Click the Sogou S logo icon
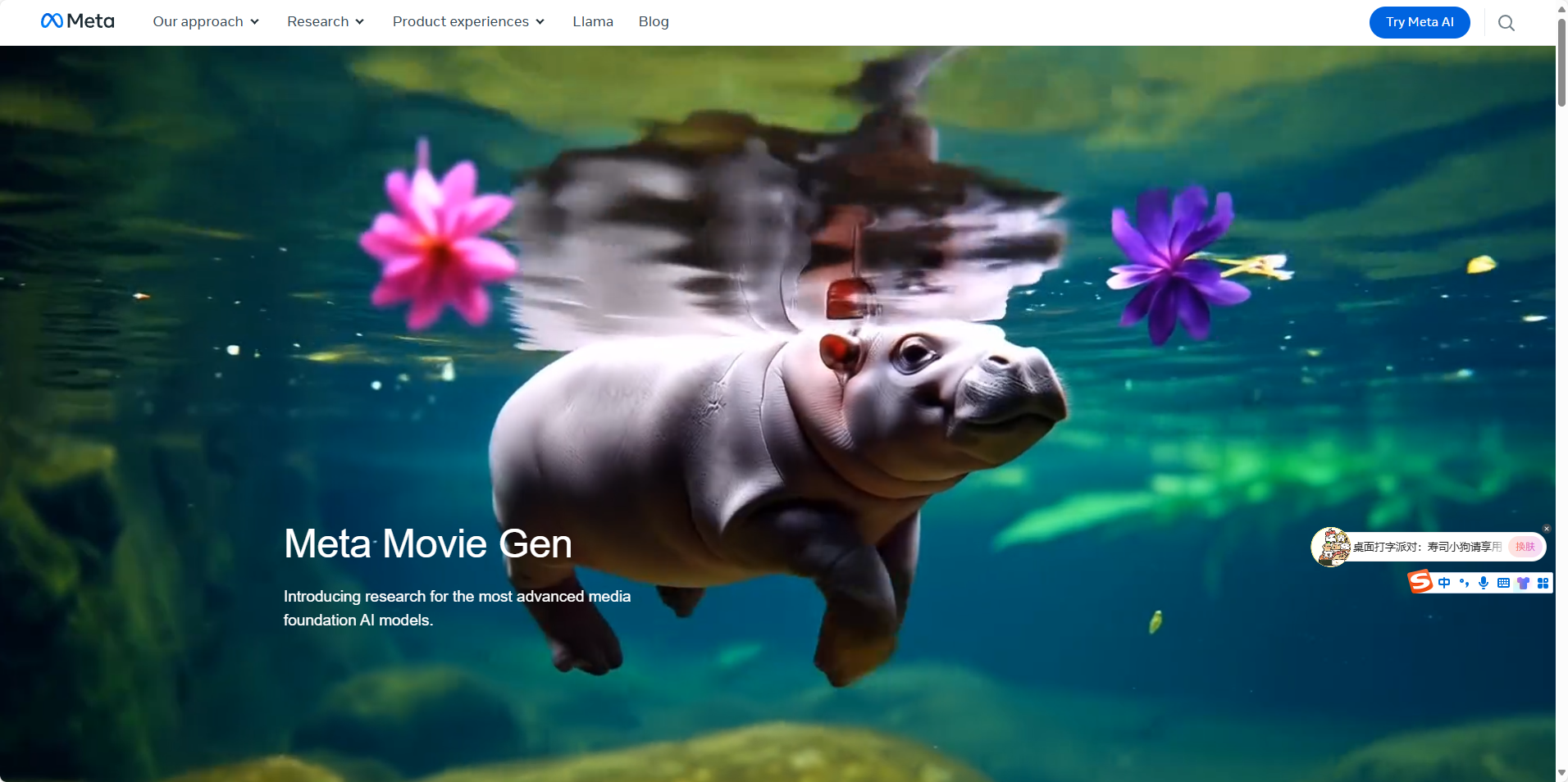The image size is (1568, 782). [x=1420, y=582]
